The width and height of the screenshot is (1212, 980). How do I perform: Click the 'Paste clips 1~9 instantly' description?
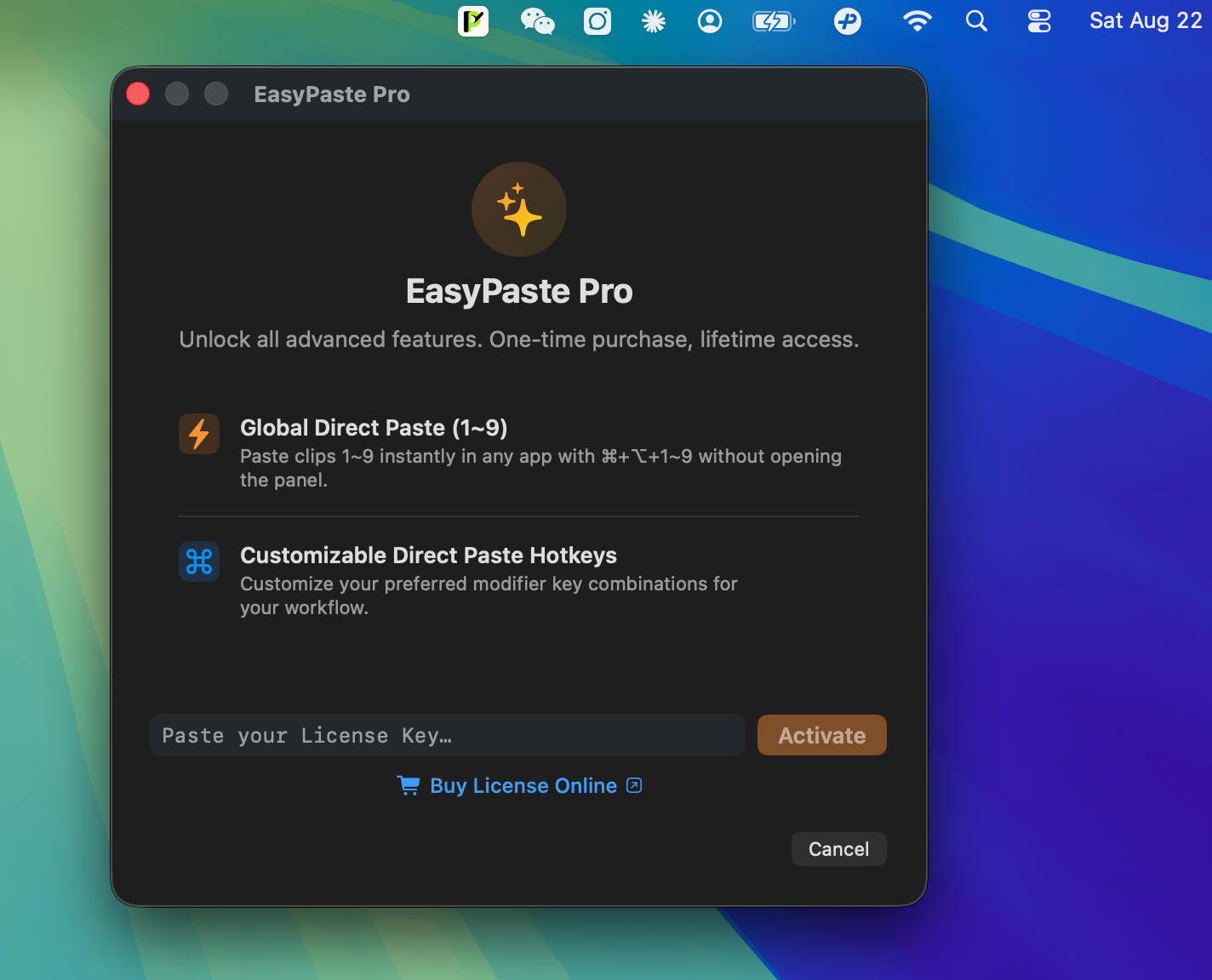(x=540, y=468)
